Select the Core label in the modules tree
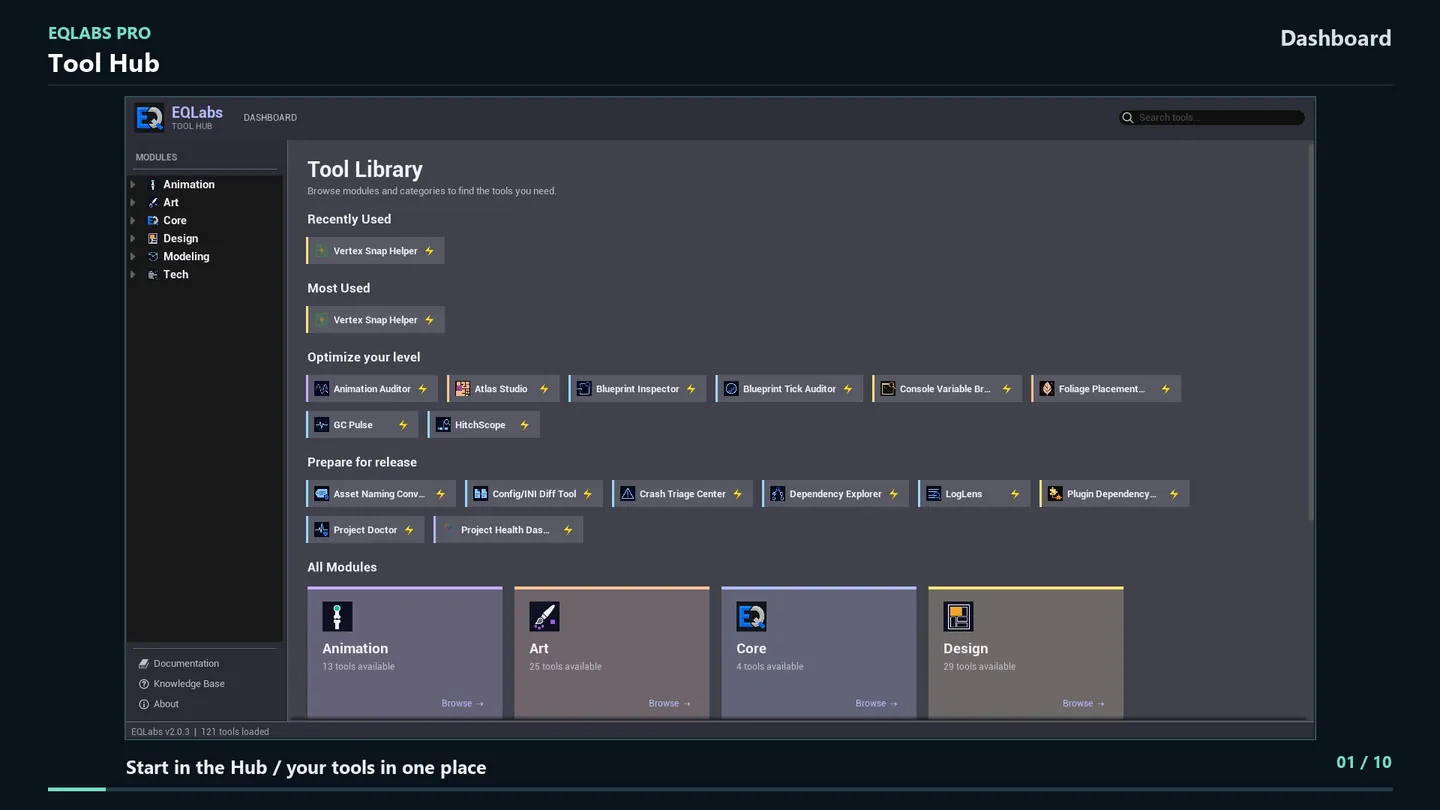Screen dimensions: 1440x810 pyautogui.click(x=175, y=221)
